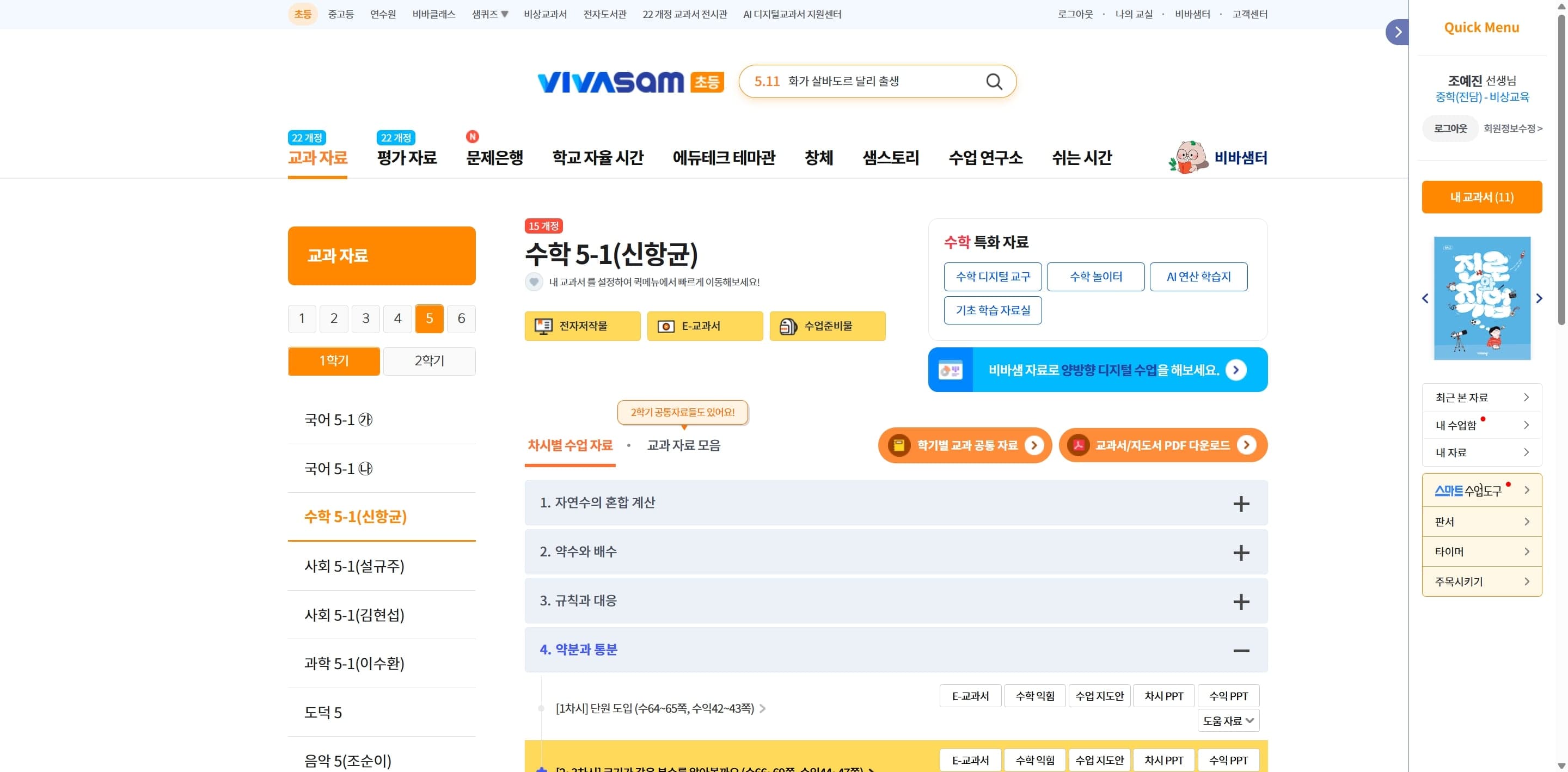1568x772 pixels.
Task: Open 스마트 수업도구 in Quick Menu
Action: click(1481, 490)
